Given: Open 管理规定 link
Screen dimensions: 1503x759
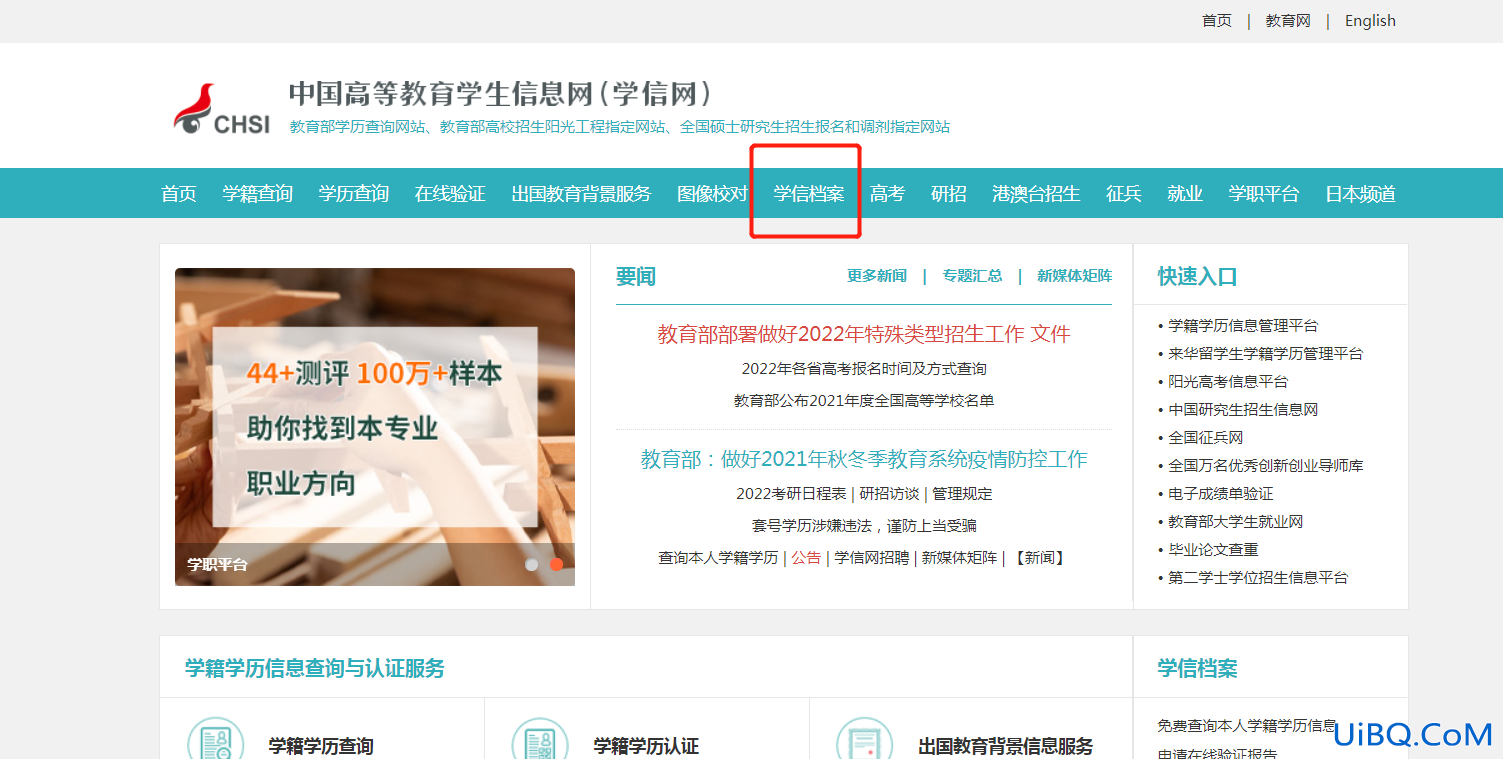Looking at the screenshot, I should (962, 494).
